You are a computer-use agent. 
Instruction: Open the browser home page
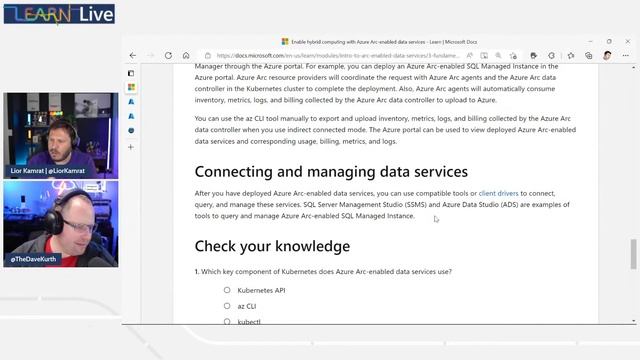[x=186, y=56]
